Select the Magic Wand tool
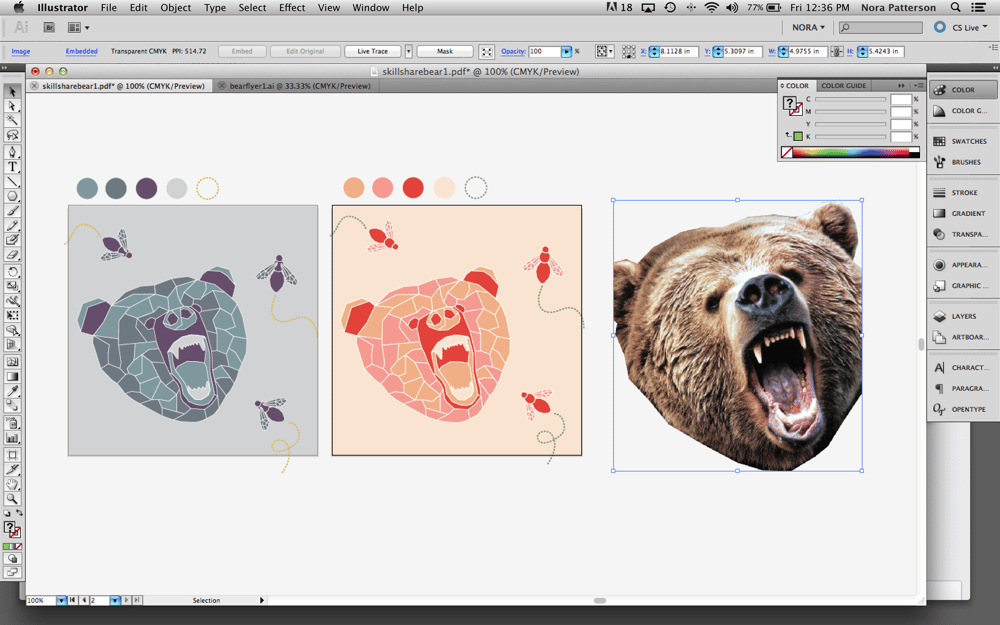Screen dimensions: 1000x625 tap(12, 121)
